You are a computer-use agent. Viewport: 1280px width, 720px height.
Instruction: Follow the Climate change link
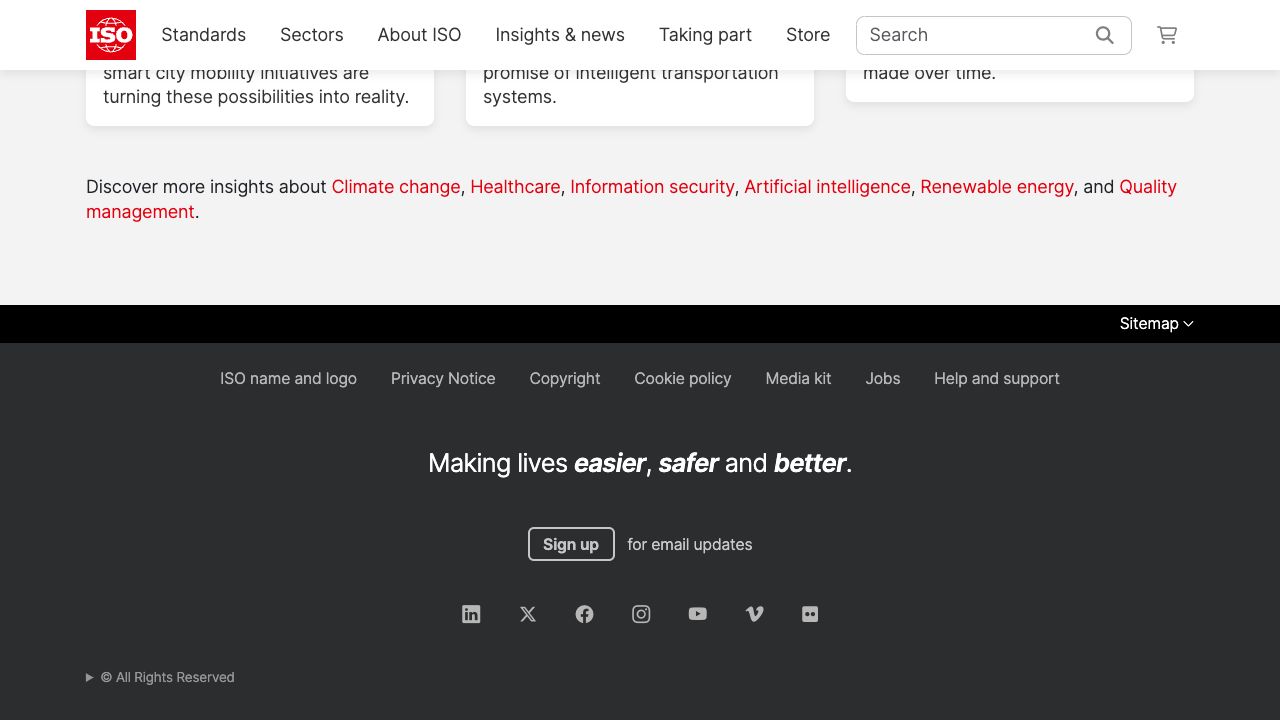tap(395, 187)
